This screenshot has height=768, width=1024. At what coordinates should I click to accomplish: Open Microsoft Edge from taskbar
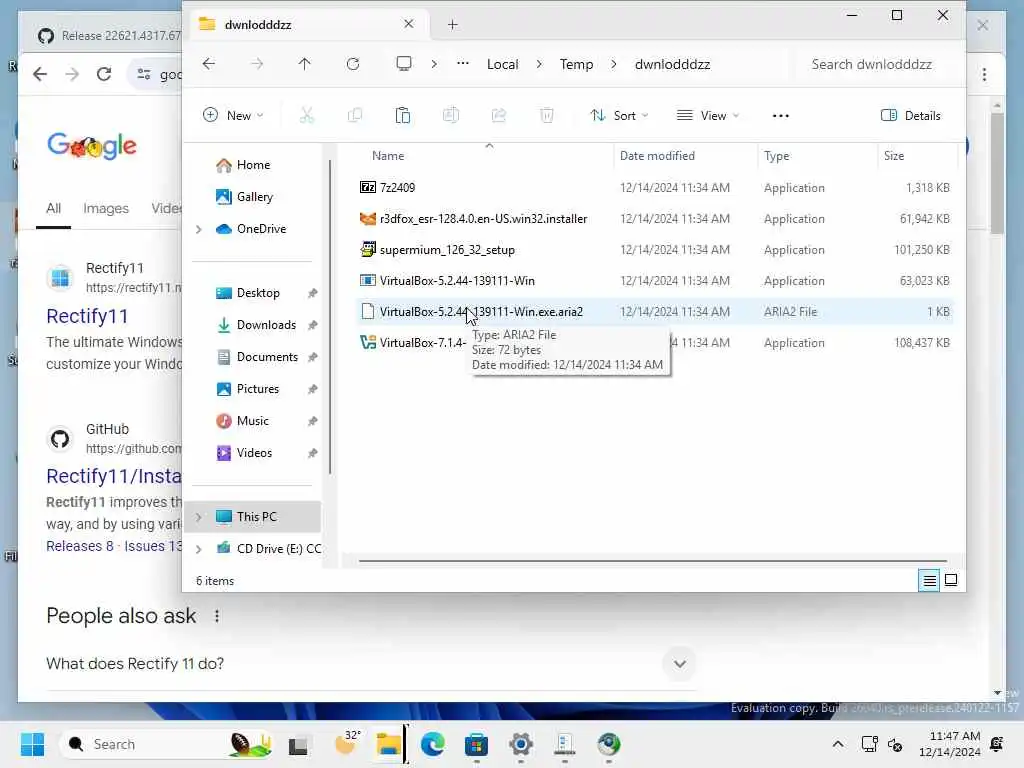[x=432, y=744]
